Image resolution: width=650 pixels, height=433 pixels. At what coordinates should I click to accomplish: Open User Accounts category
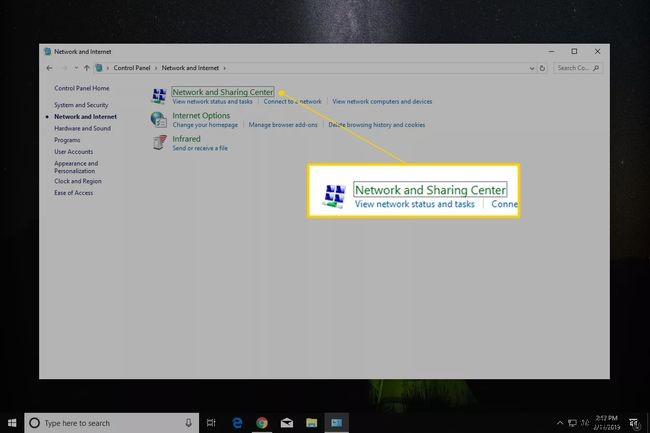(74, 152)
